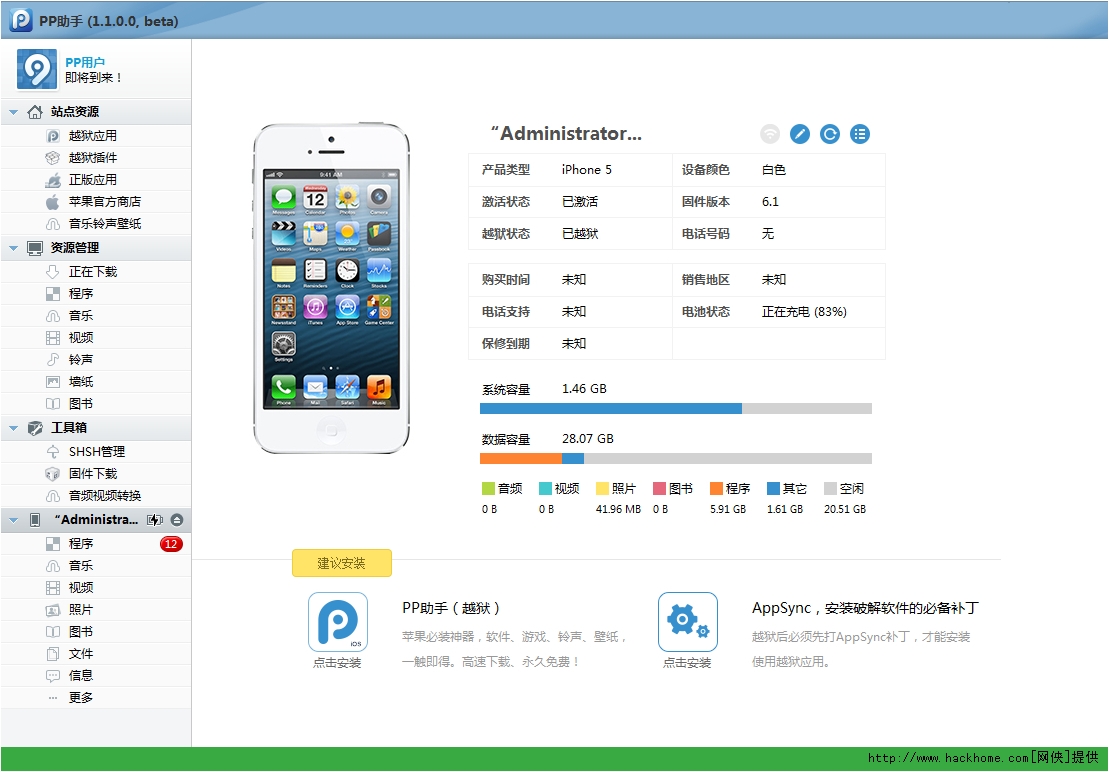Open 固件下载 tool
Viewport: 1109px width, 772px height.
click(x=95, y=474)
